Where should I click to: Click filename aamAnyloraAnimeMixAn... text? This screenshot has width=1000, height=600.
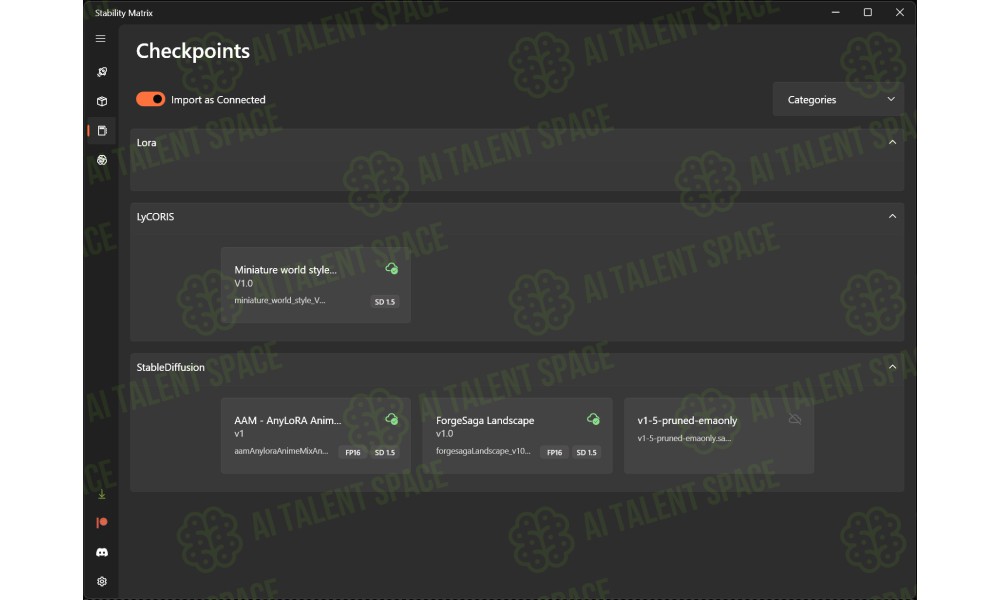281,451
